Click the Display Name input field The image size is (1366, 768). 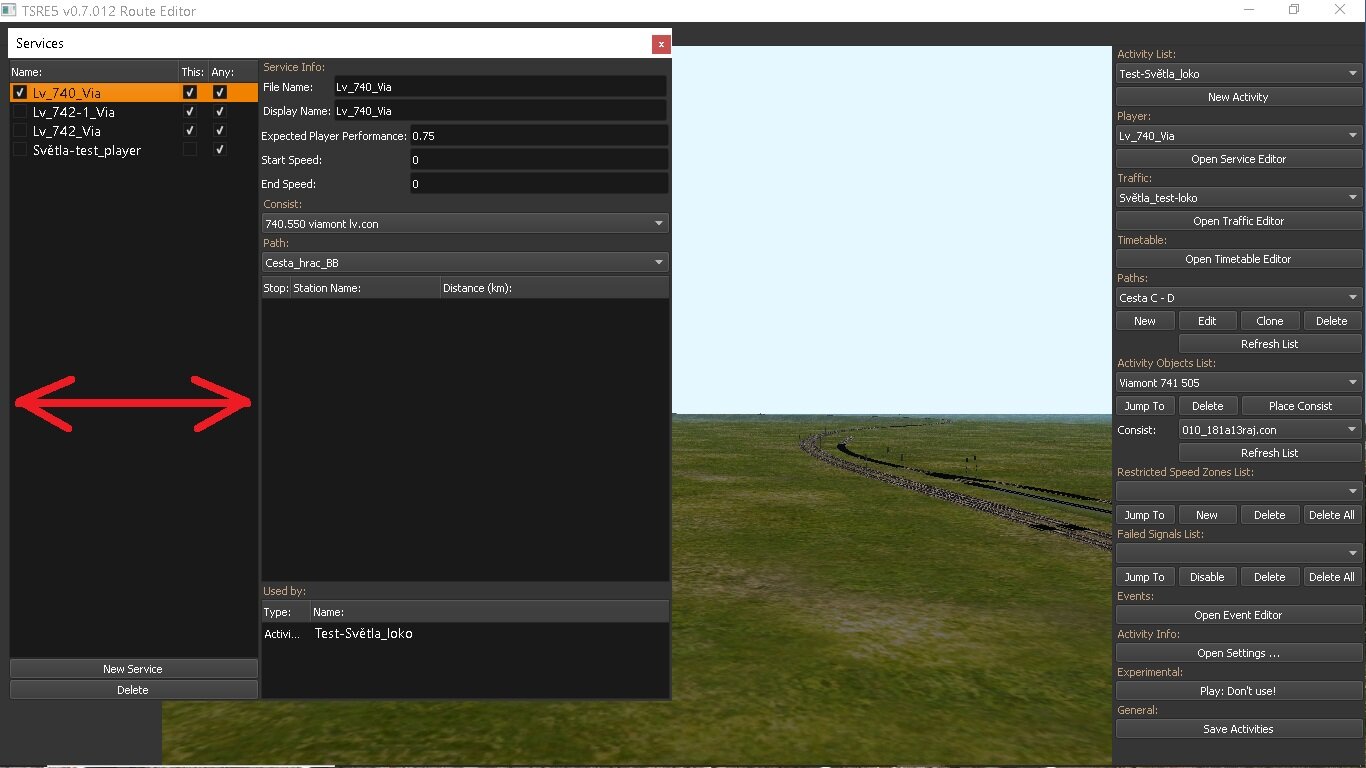(499, 111)
